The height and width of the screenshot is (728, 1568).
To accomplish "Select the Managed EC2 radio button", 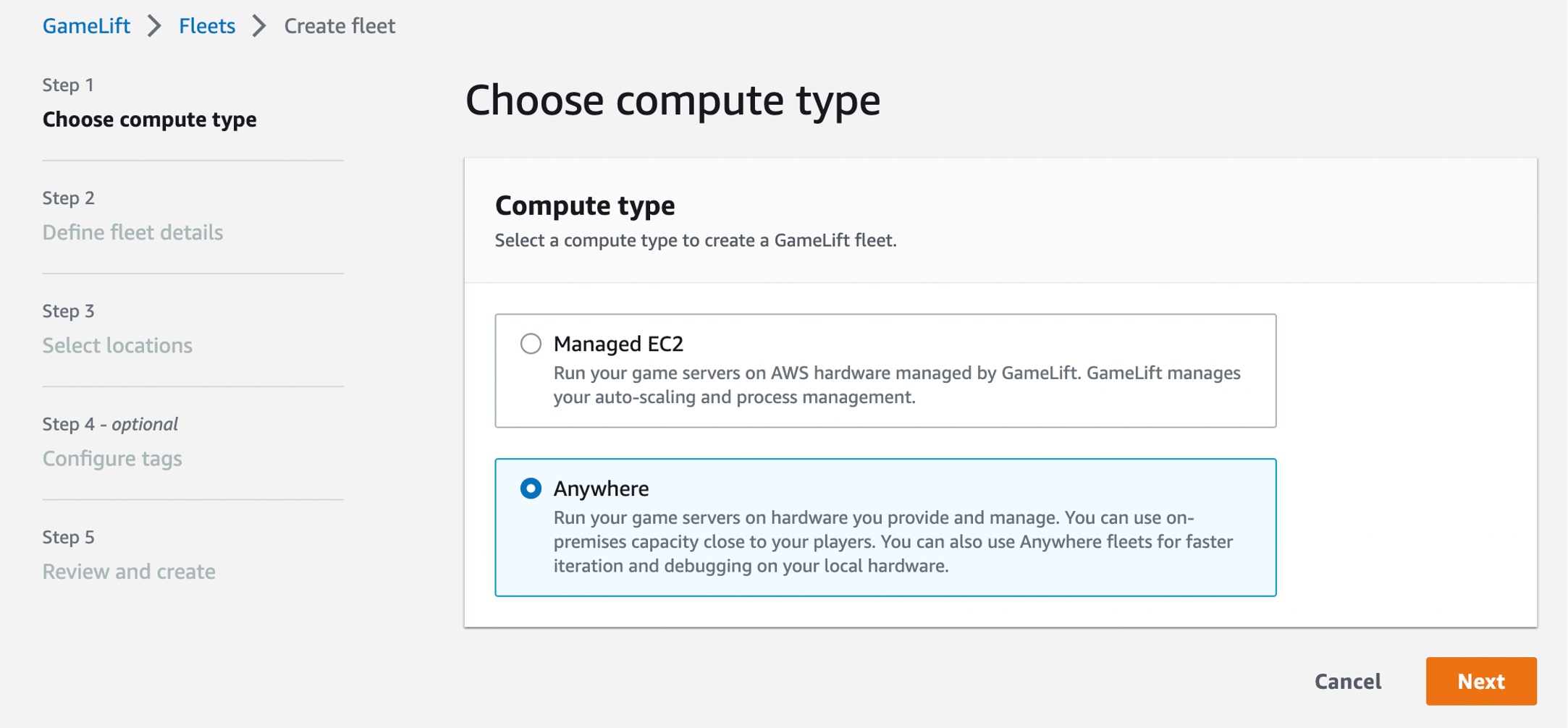I will coord(531,344).
